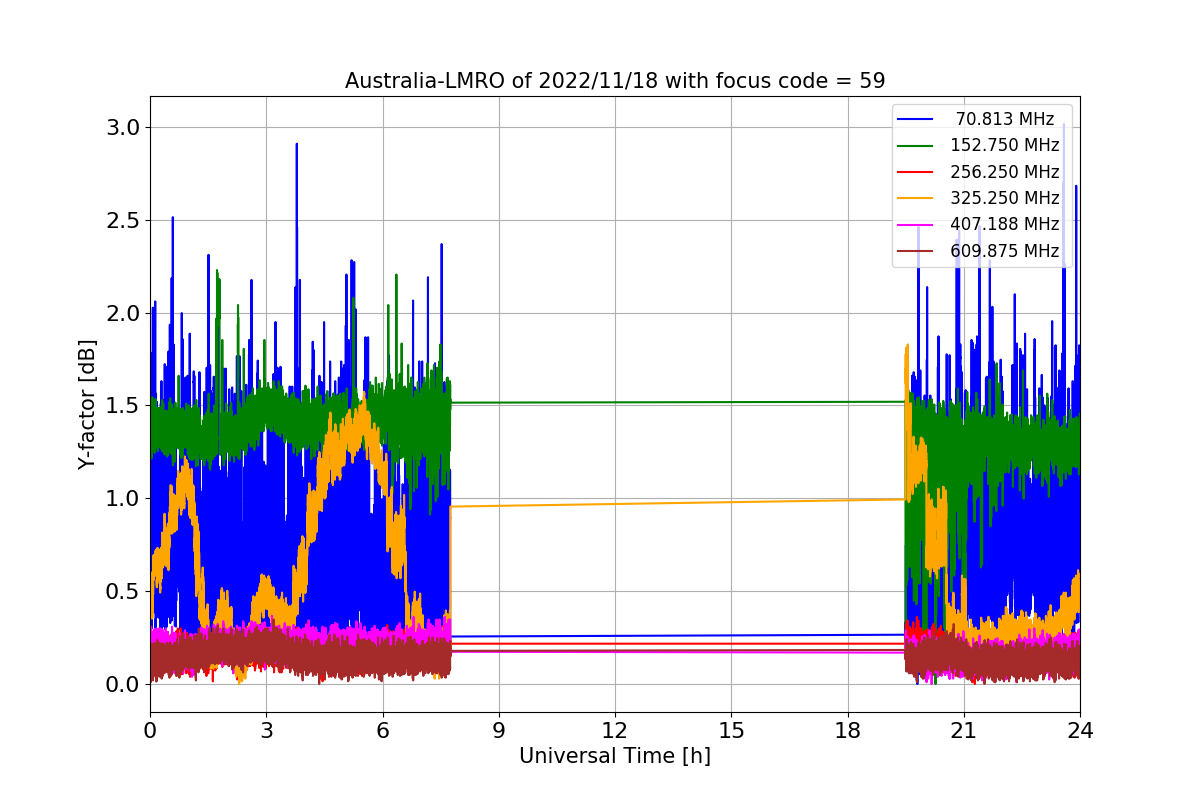Click the x-axis tick label '12'

pos(615,731)
